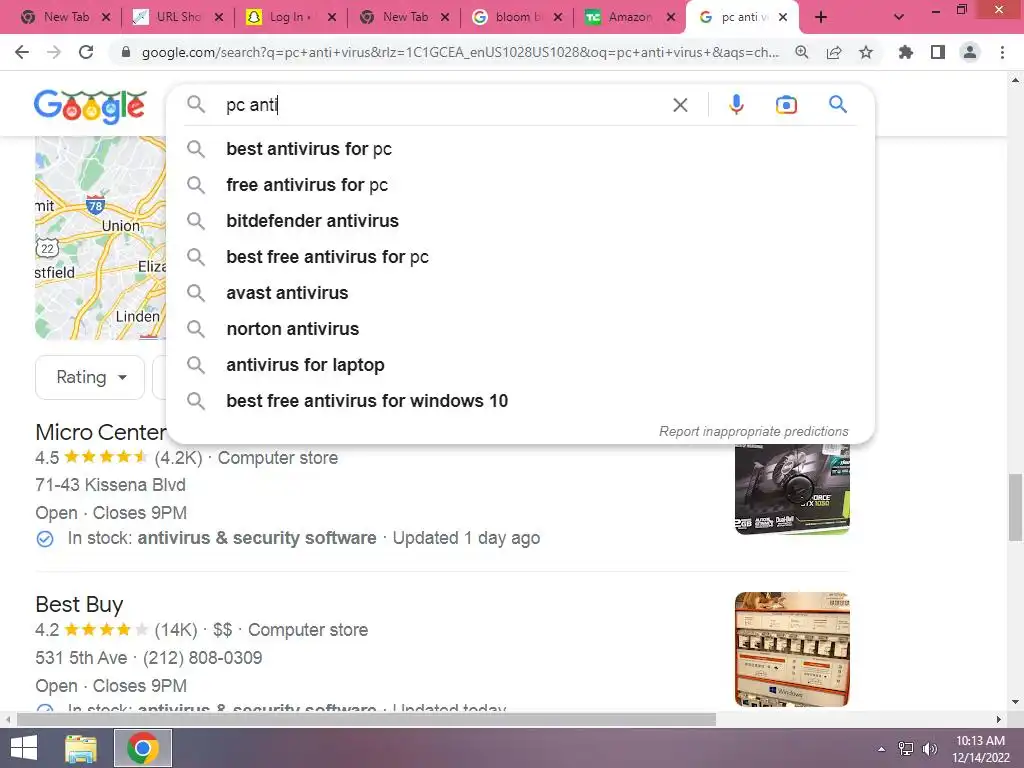1024x768 pixels.
Task: Click the Google holiday logo
Action: [90, 107]
